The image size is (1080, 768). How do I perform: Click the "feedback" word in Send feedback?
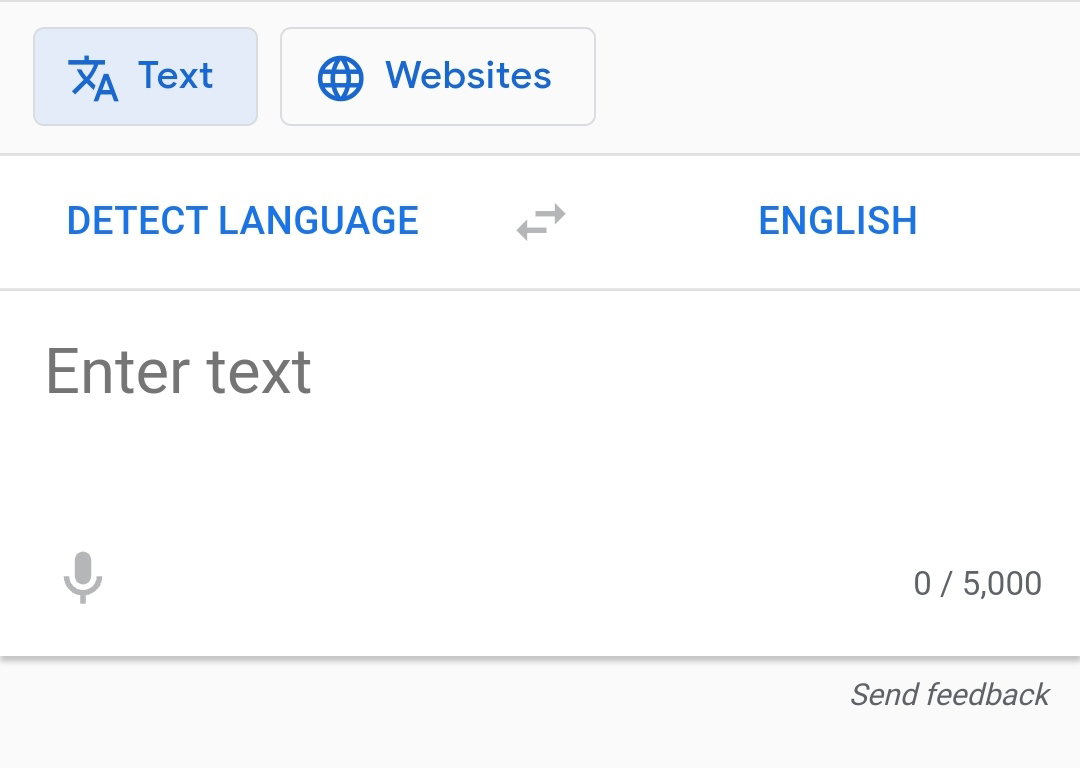(x=988, y=694)
